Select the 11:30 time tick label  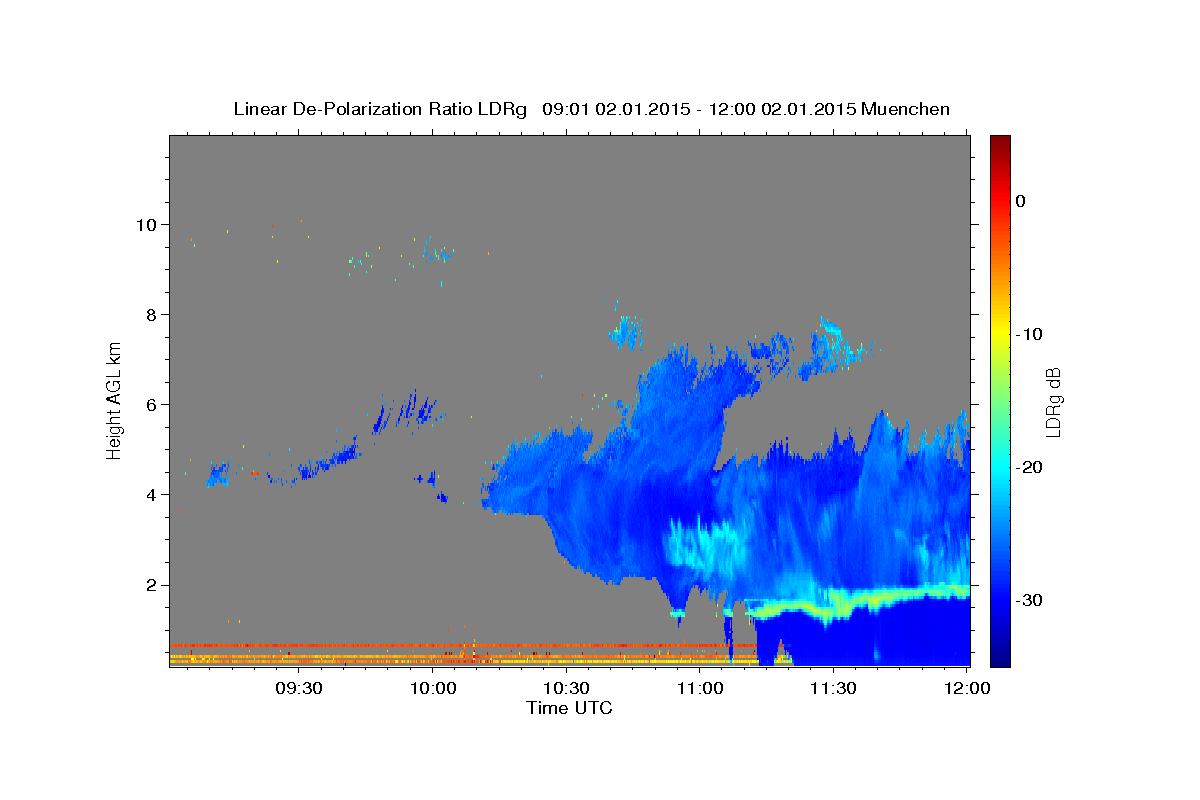(833, 688)
